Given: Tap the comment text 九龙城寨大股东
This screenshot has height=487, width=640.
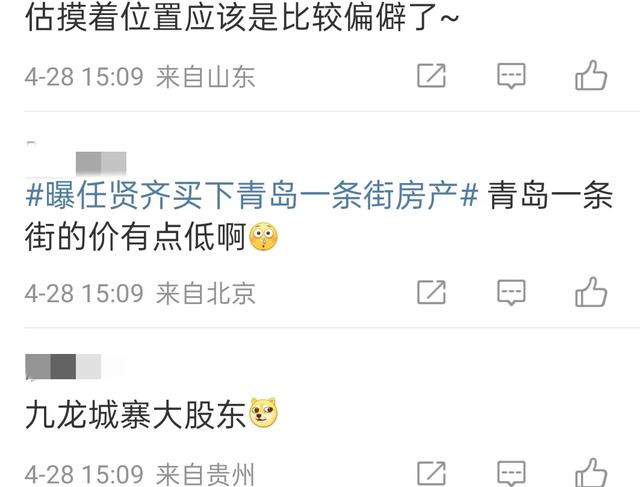Looking at the screenshot, I should 136,414.
